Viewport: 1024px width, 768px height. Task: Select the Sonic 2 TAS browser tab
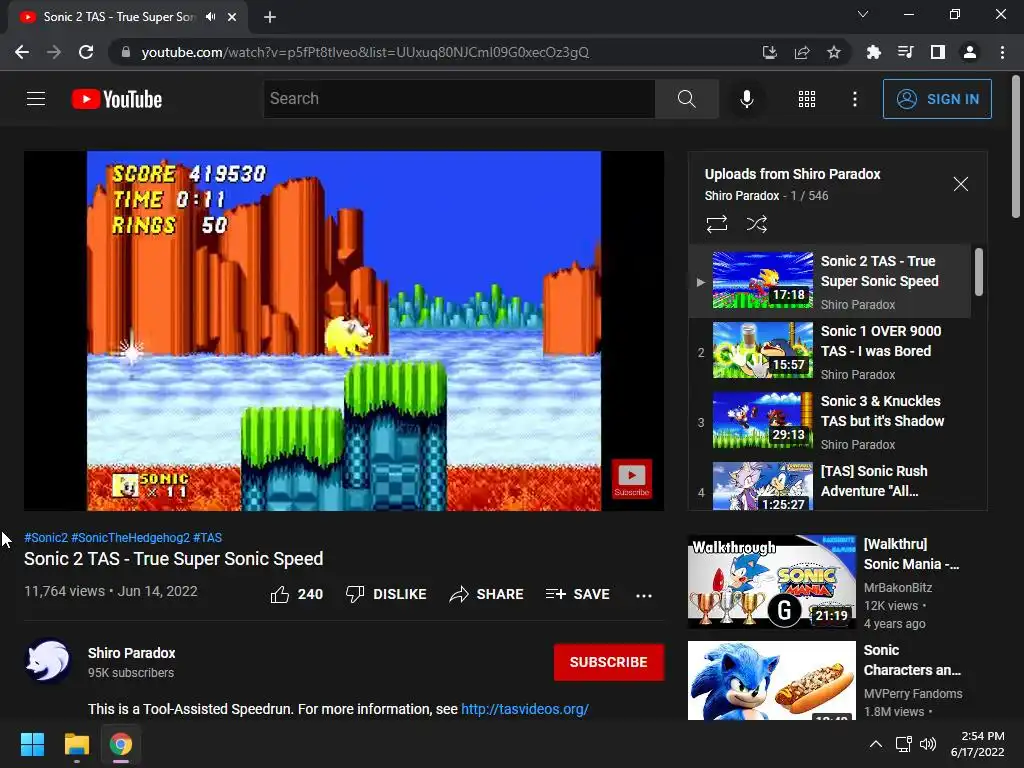[128, 18]
